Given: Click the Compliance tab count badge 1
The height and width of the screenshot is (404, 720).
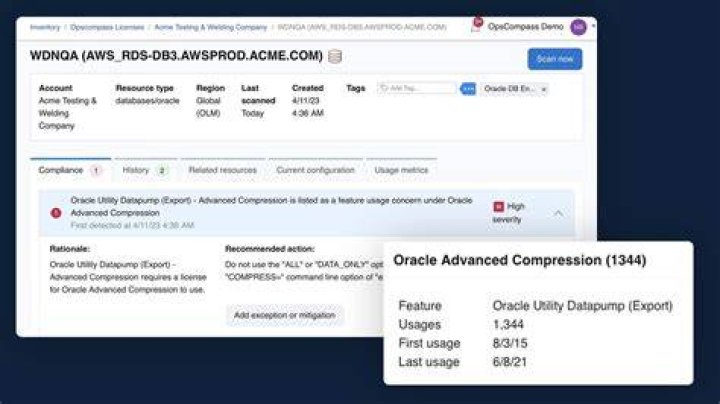Looking at the screenshot, I should point(96,170).
